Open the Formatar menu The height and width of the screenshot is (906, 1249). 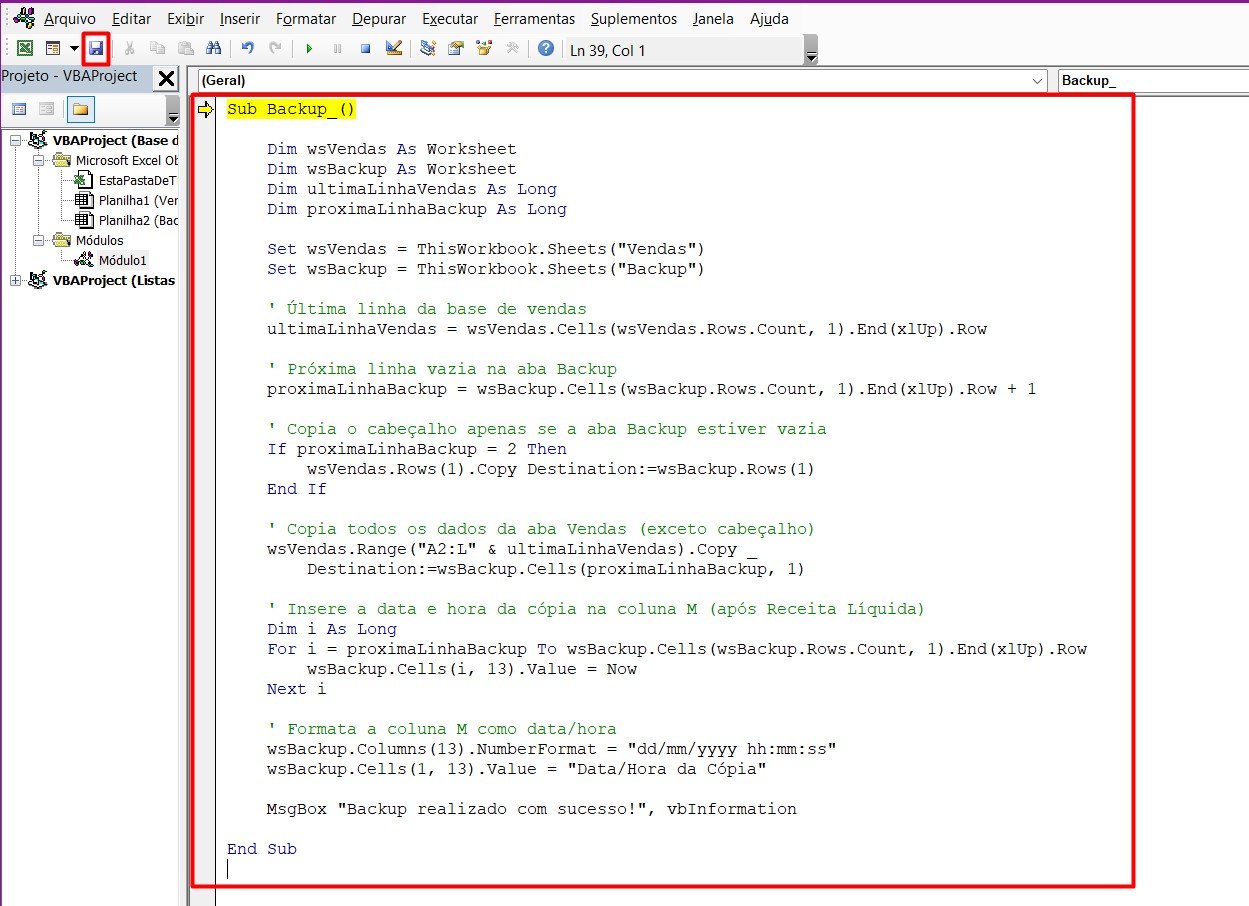pos(306,19)
